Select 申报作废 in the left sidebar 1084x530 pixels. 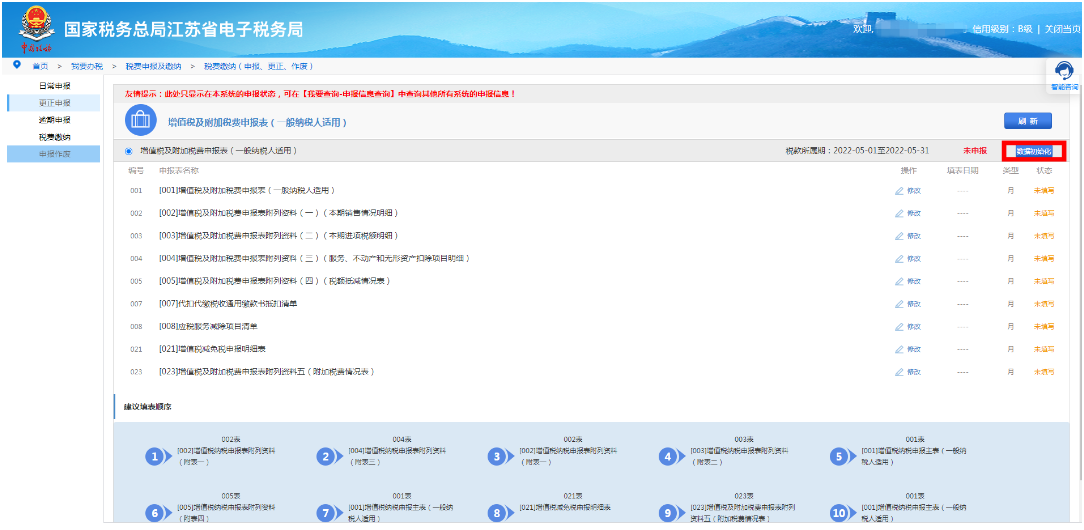point(54,154)
